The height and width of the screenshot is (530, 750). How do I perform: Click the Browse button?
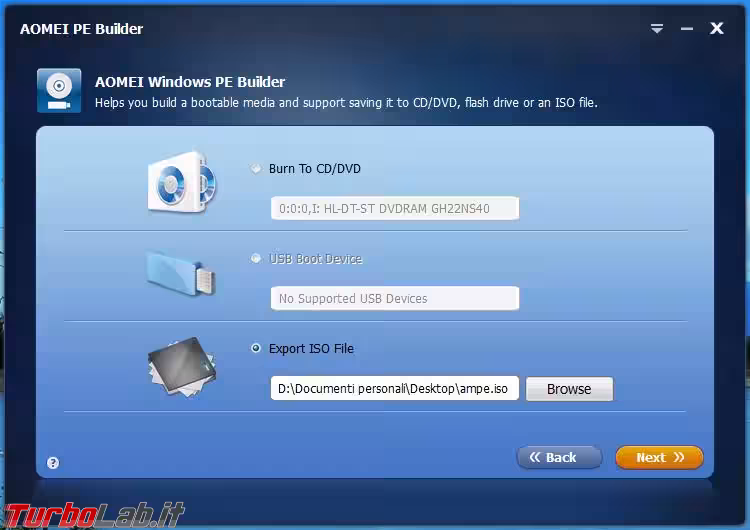pos(569,389)
